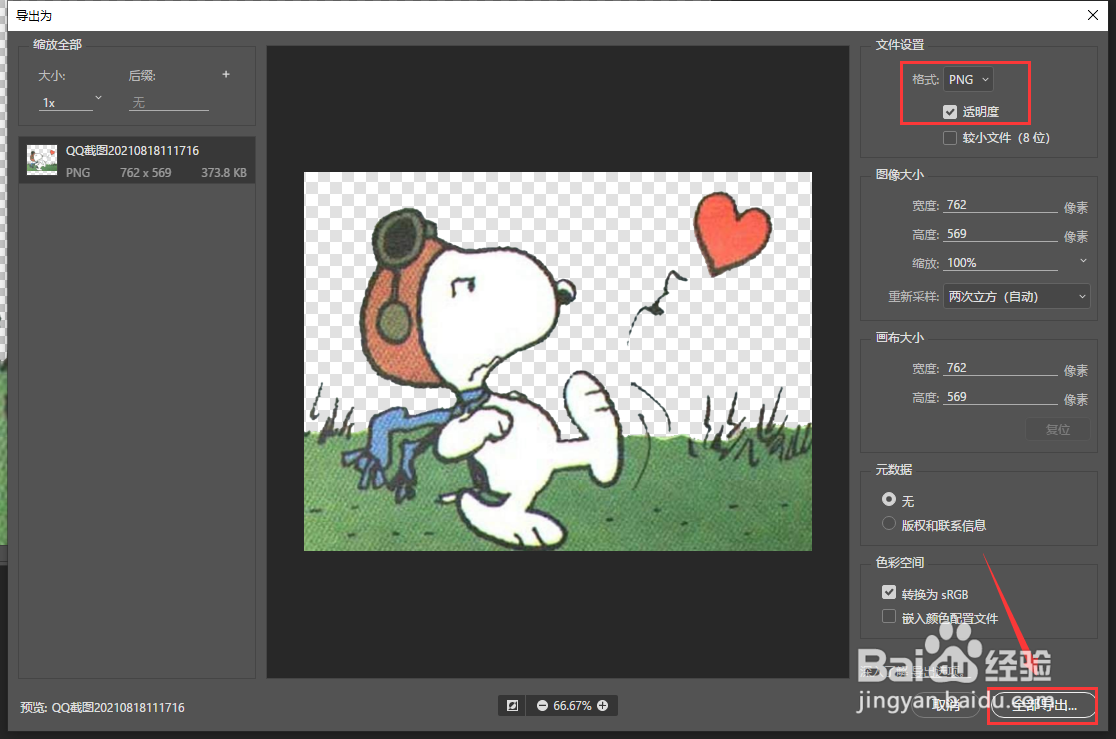Edit the canvas height field

tap(1001, 397)
